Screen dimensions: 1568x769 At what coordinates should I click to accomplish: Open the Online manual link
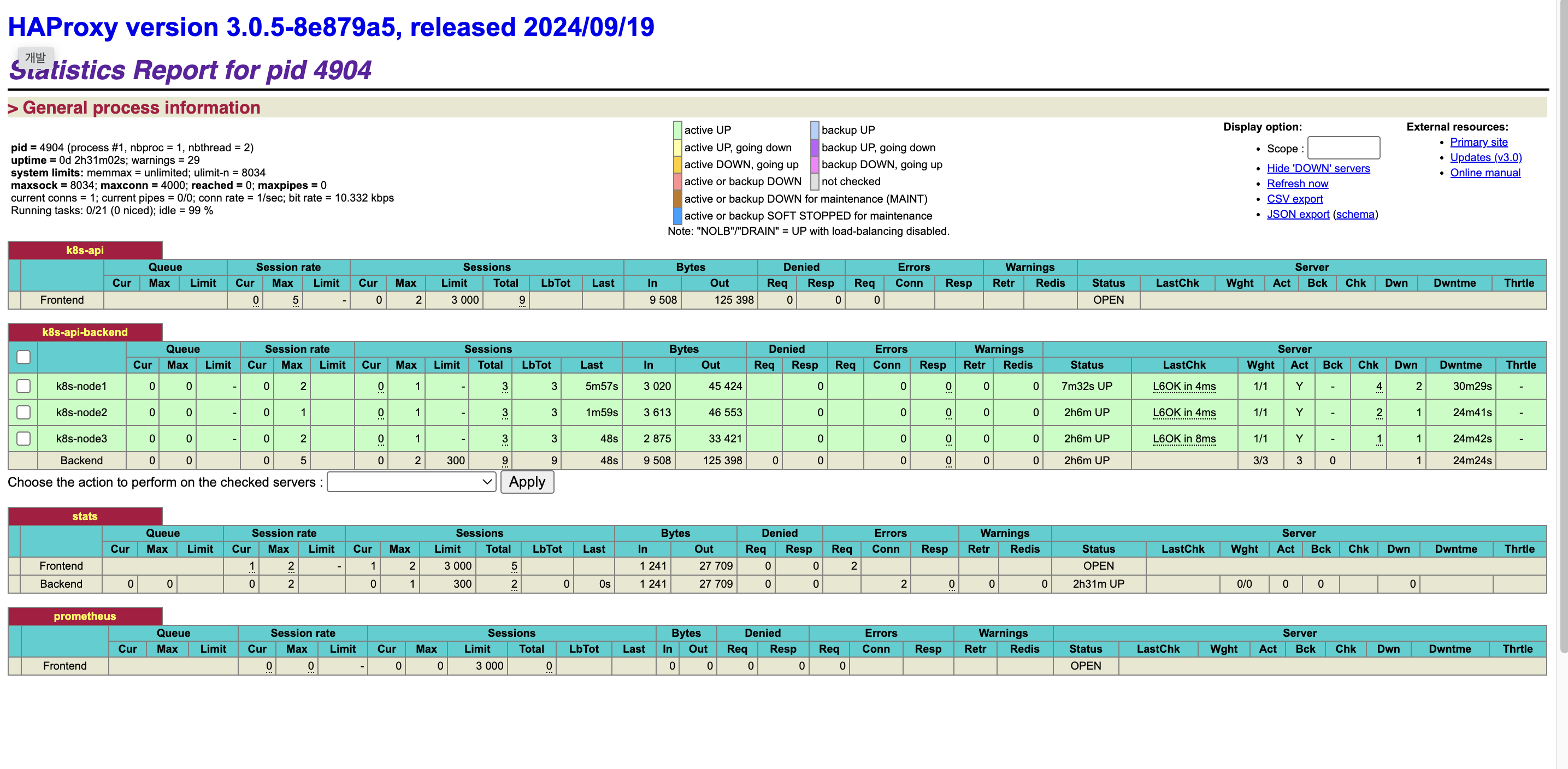tap(1484, 173)
